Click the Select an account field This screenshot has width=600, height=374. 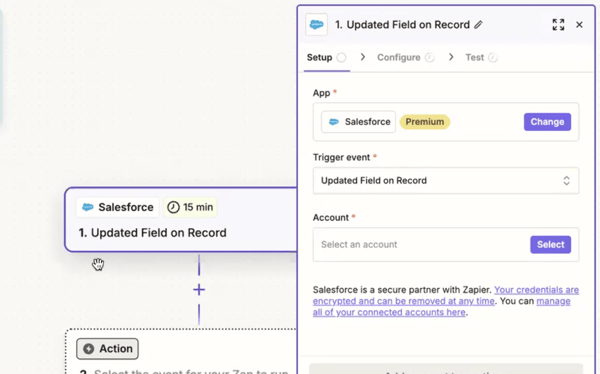pyautogui.click(x=446, y=245)
